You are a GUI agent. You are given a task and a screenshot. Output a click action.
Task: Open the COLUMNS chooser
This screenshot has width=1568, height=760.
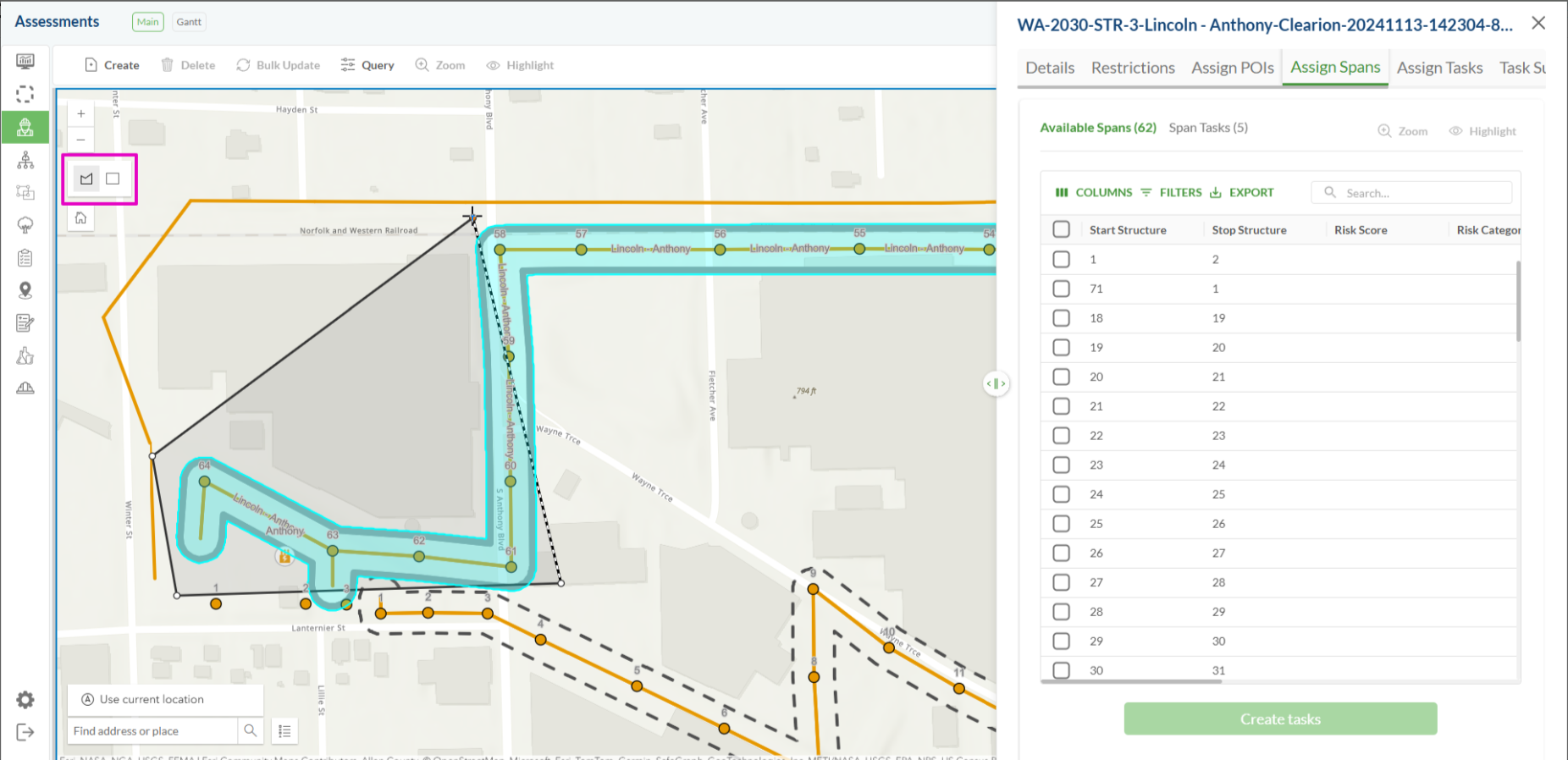[1093, 193]
